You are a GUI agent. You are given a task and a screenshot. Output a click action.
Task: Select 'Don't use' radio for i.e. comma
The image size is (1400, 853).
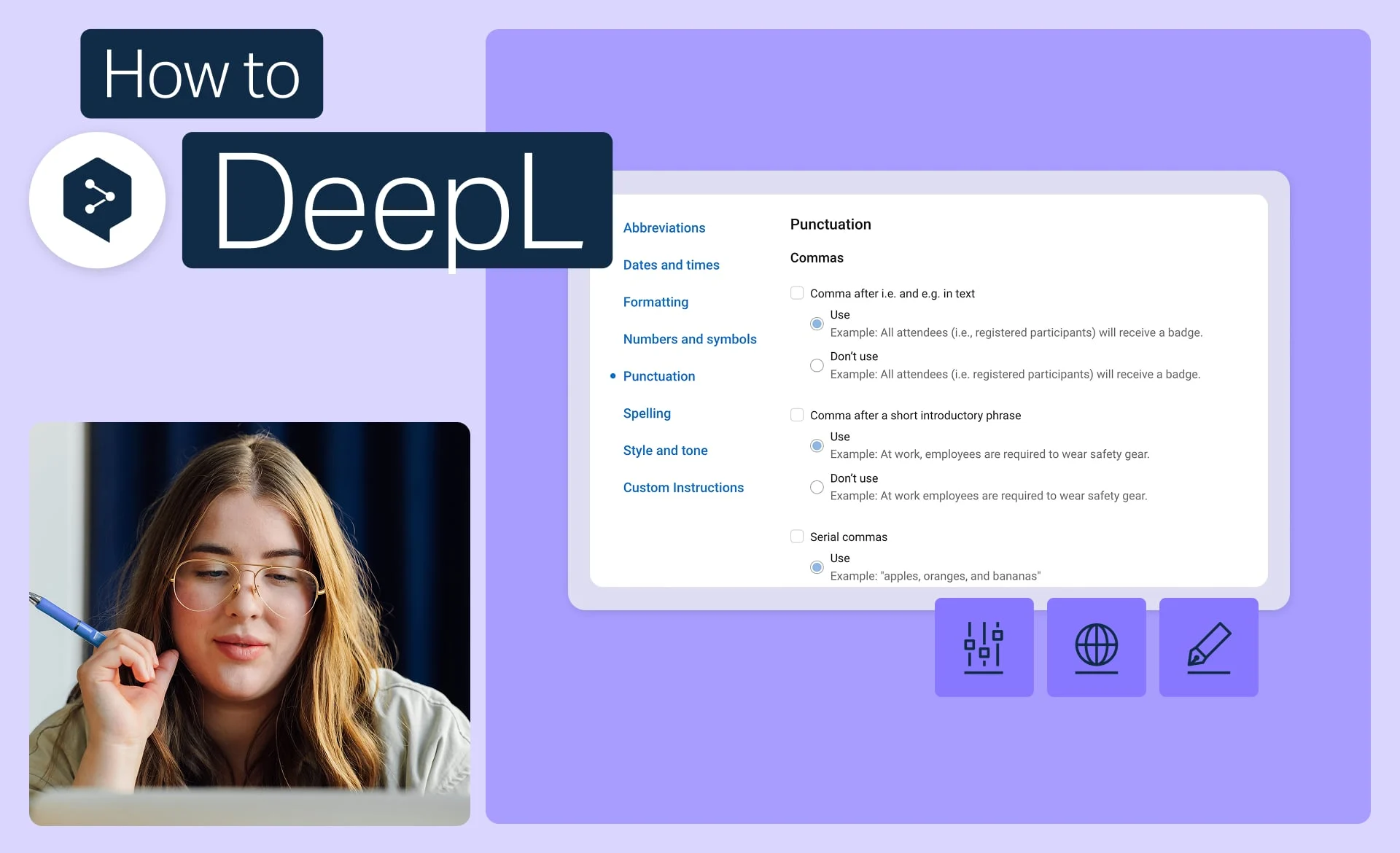click(817, 365)
